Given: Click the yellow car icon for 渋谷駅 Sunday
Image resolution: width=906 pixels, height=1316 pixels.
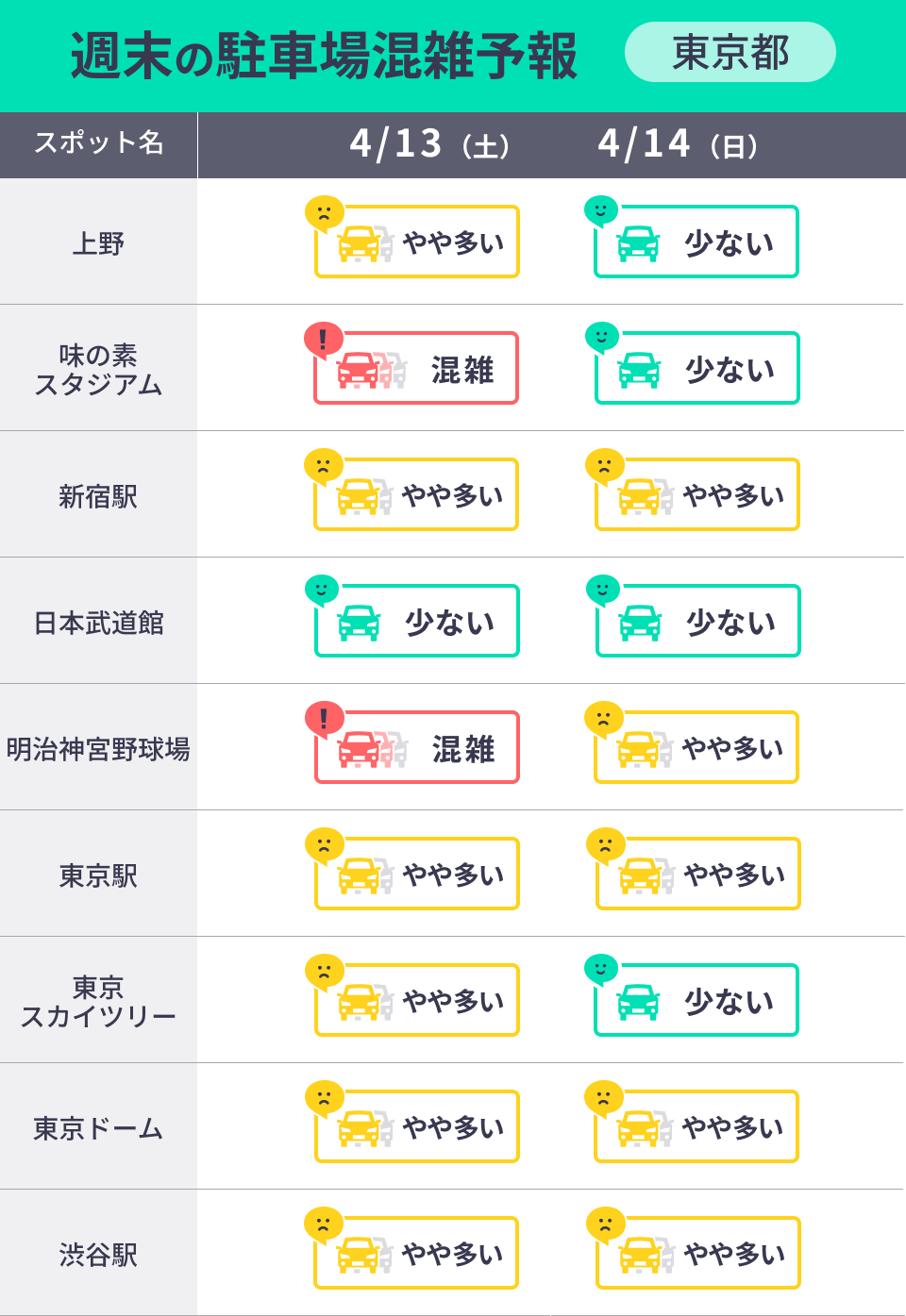Looking at the screenshot, I should tap(640, 1255).
